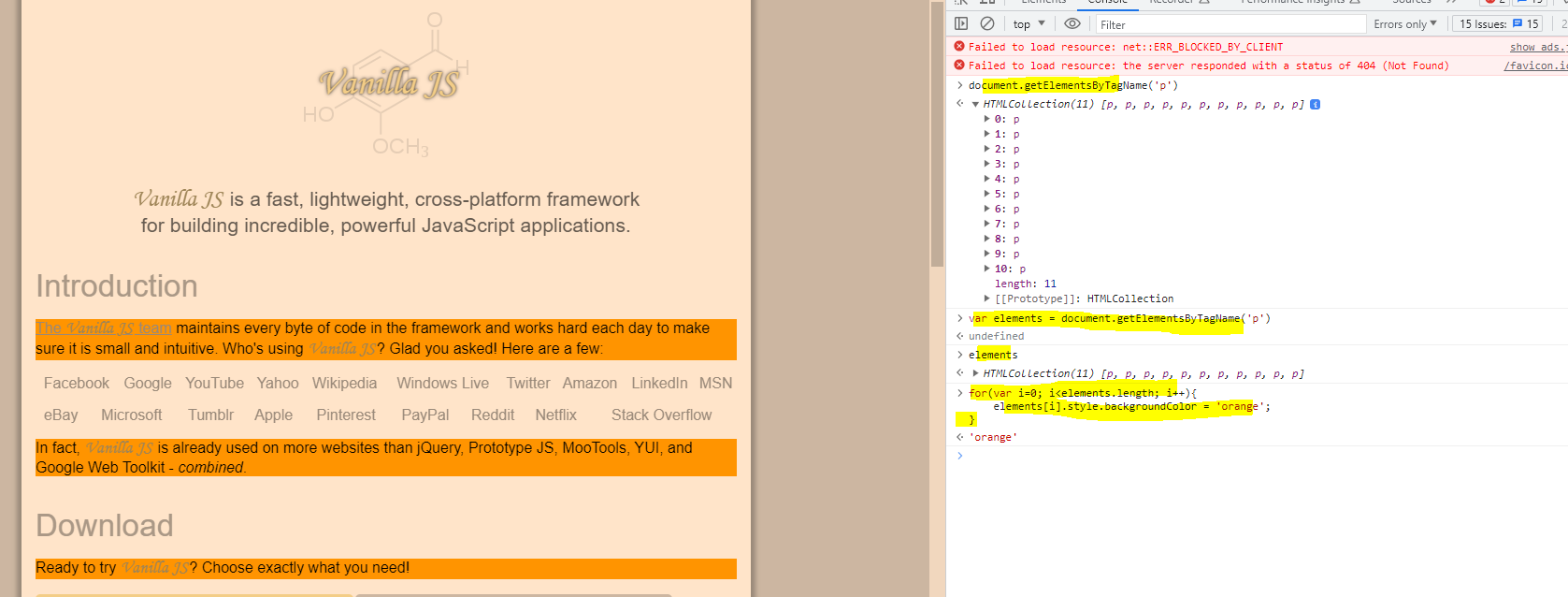Expand the [[Prototype]]: HTMLCollection entry
This screenshot has width=1568, height=597.
pyautogui.click(x=986, y=298)
